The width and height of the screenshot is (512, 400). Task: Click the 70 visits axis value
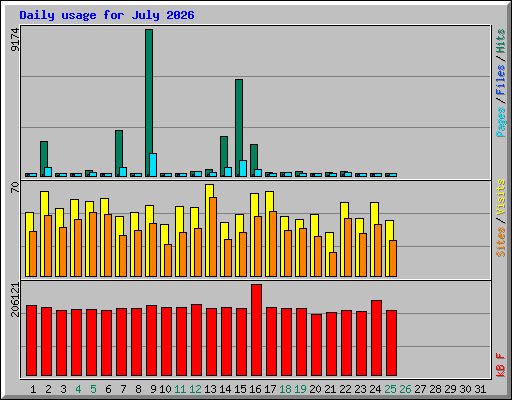[15, 187]
